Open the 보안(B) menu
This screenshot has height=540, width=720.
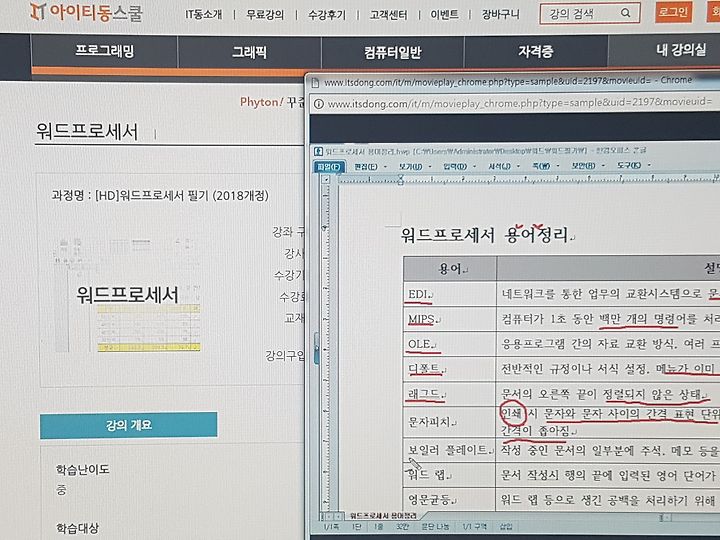(583, 165)
